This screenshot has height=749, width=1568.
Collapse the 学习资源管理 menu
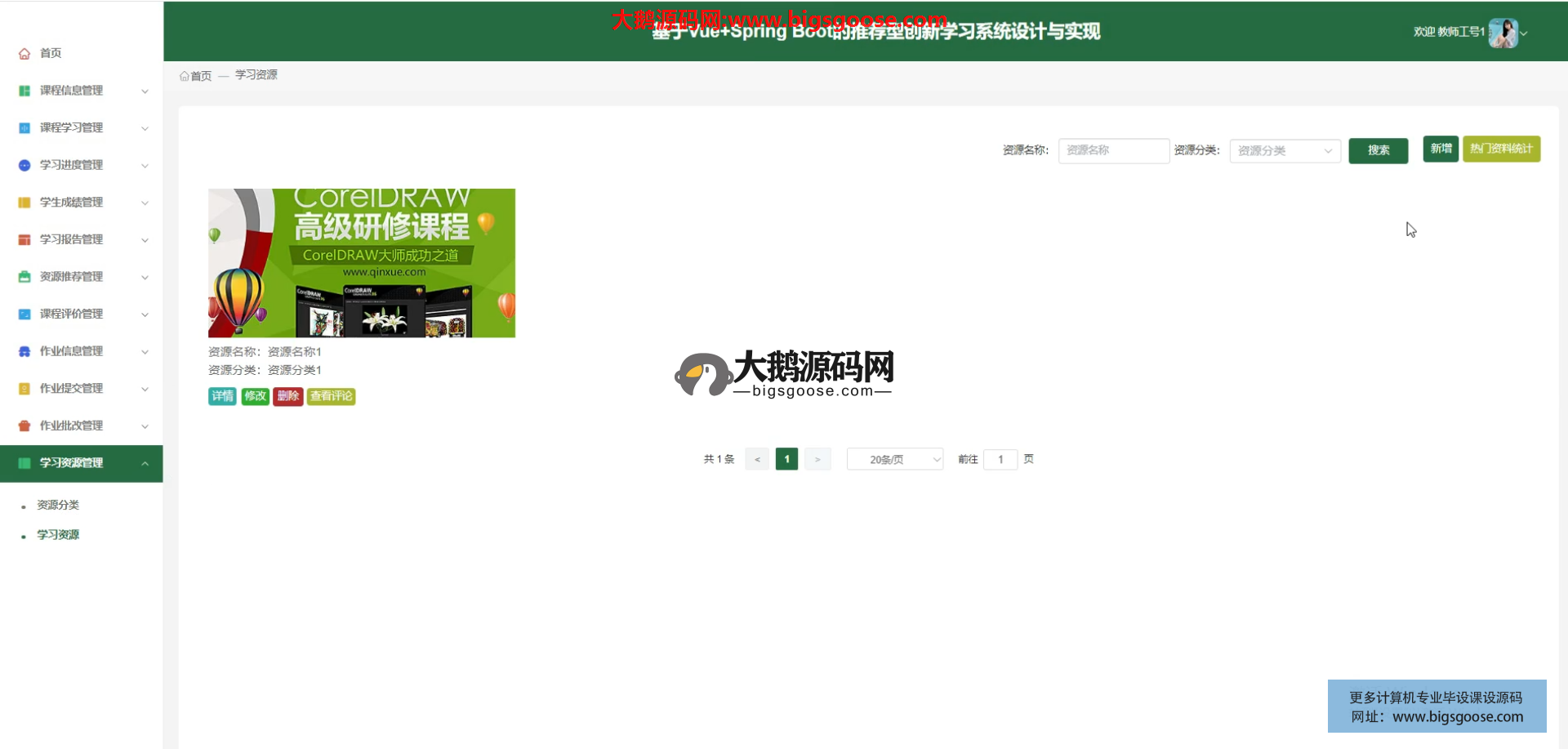point(145,463)
